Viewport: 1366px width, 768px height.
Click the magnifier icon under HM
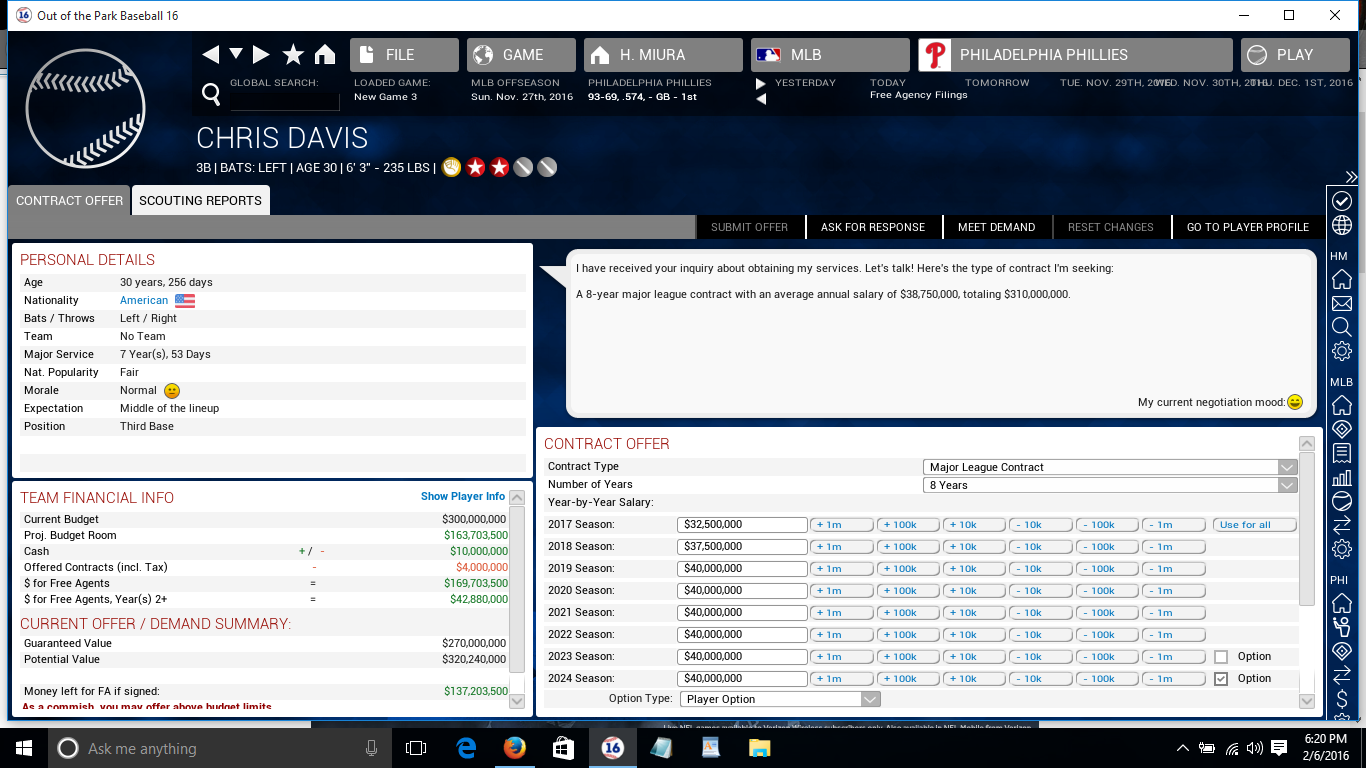tap(1342, 327)
